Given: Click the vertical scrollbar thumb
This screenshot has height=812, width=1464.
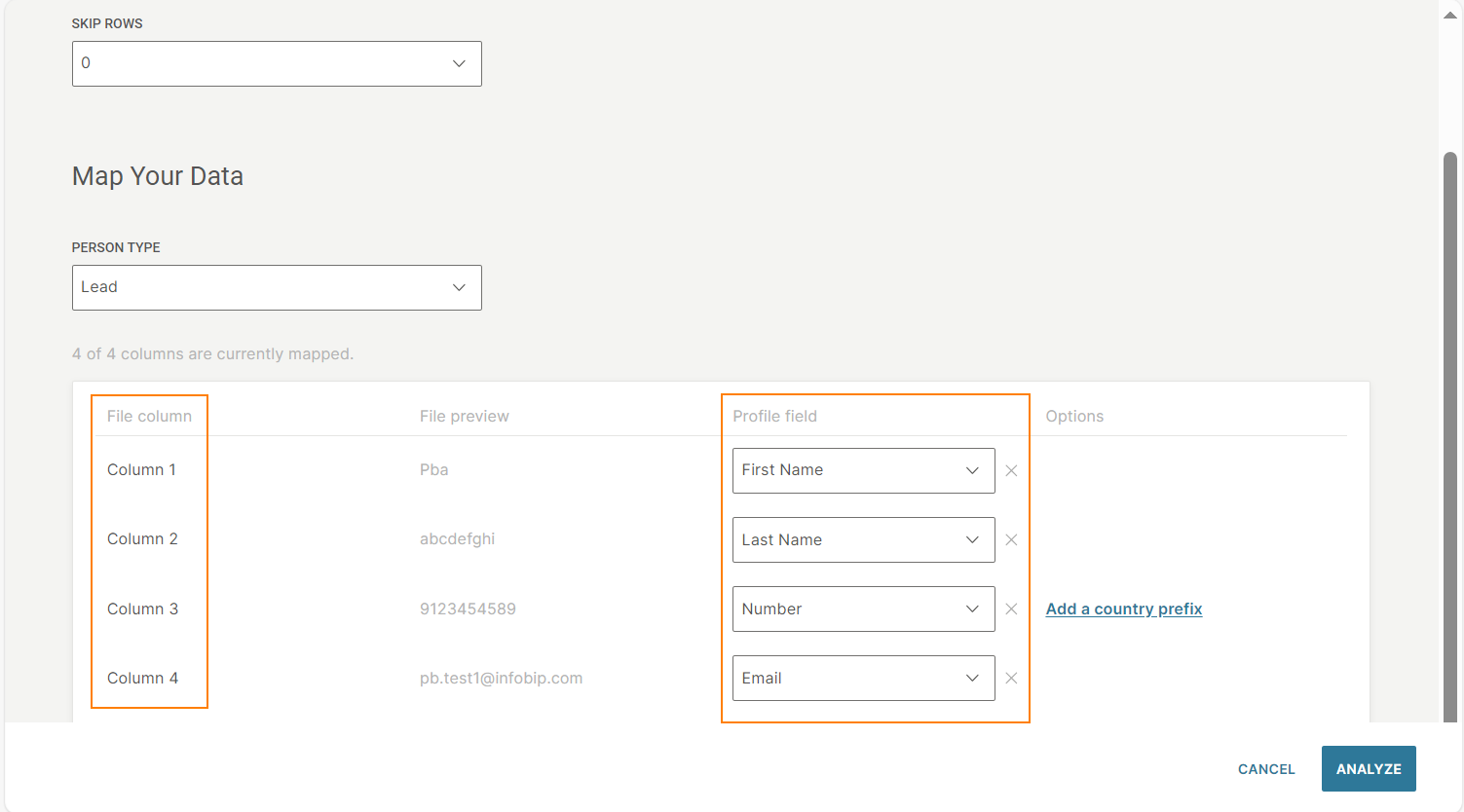Looking at the screenshot, I should 1449,438.
